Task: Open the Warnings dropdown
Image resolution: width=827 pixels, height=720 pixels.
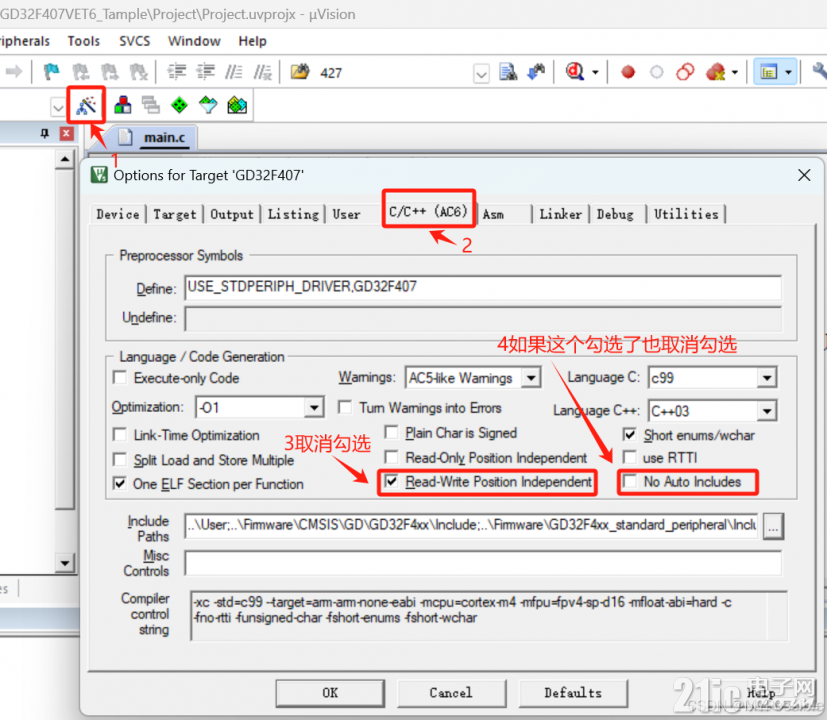Action: click(x=531, y=378)
